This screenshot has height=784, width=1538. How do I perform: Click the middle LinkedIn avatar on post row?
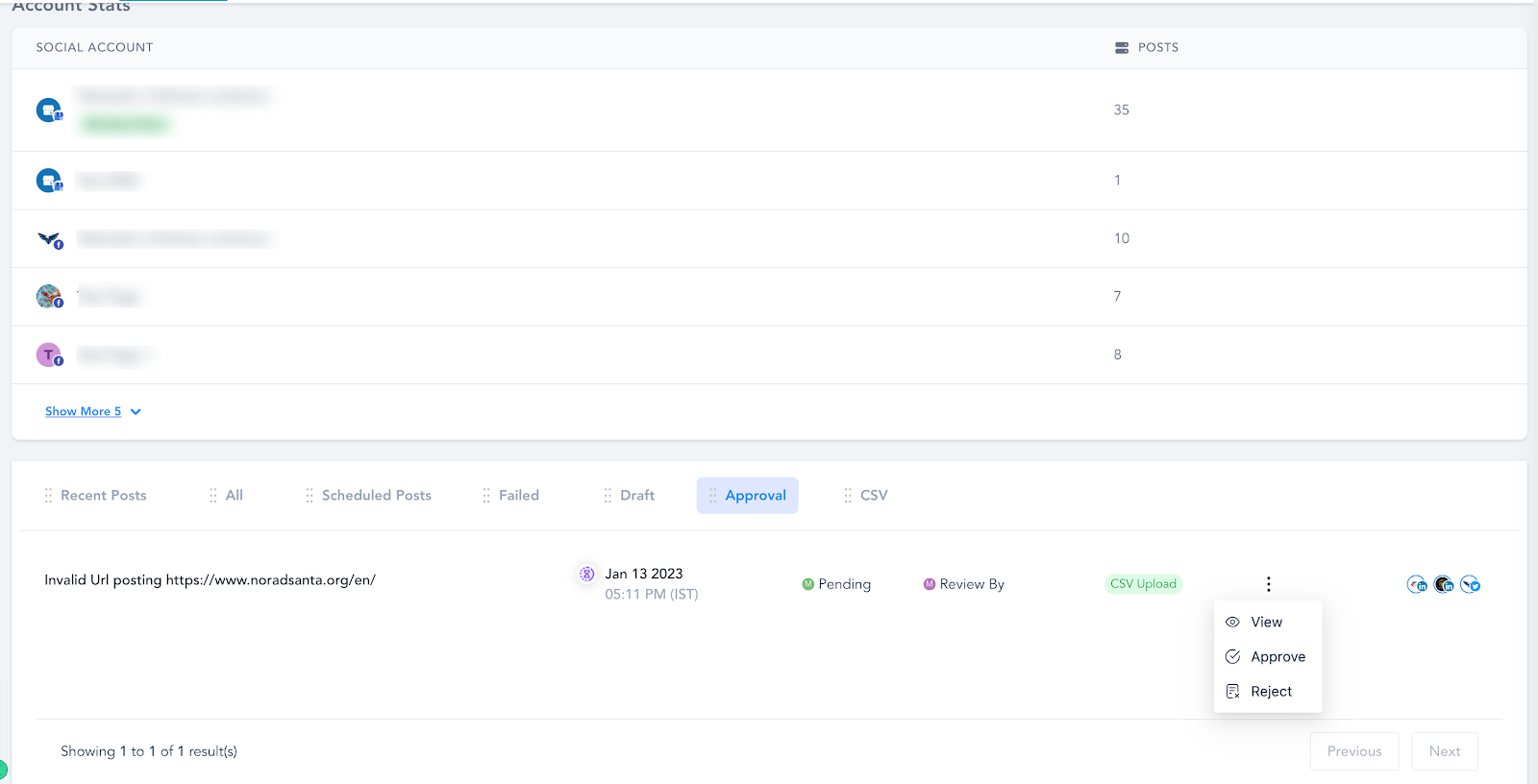pos(1444,584)
